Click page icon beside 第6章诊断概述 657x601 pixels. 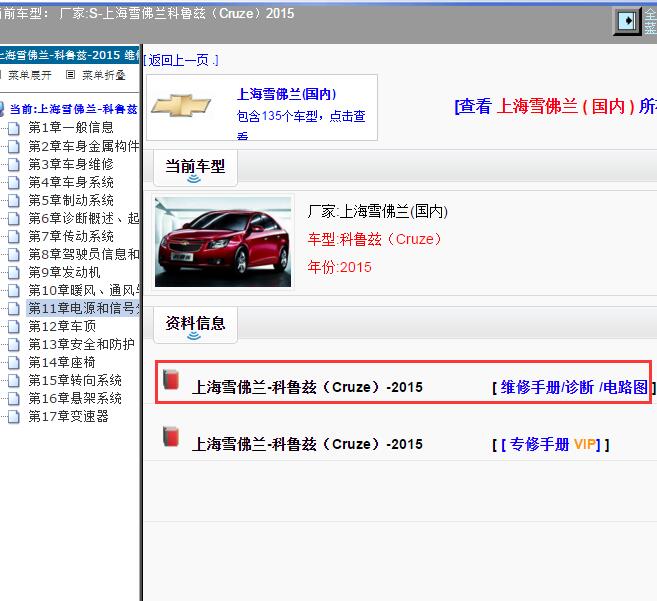pos(14,218)
